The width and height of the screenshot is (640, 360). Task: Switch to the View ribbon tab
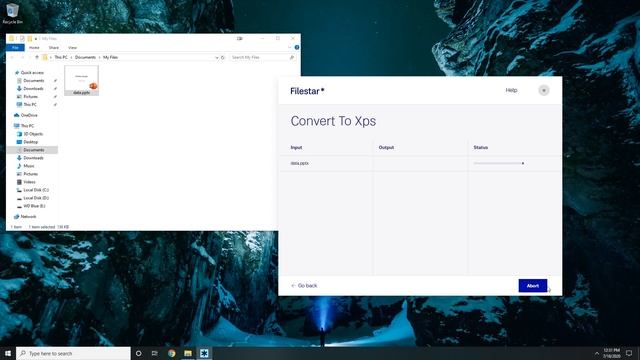coord(72,48)
